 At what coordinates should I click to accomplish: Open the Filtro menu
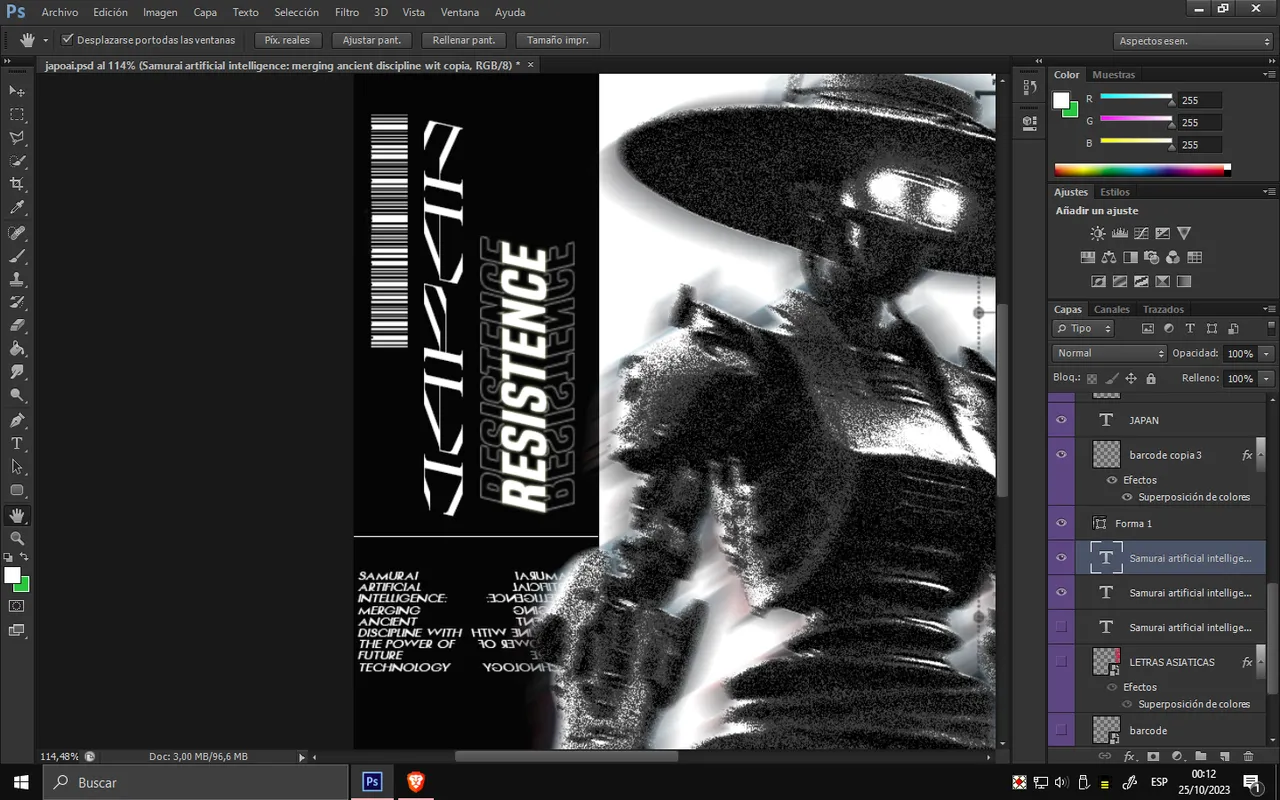346,12
